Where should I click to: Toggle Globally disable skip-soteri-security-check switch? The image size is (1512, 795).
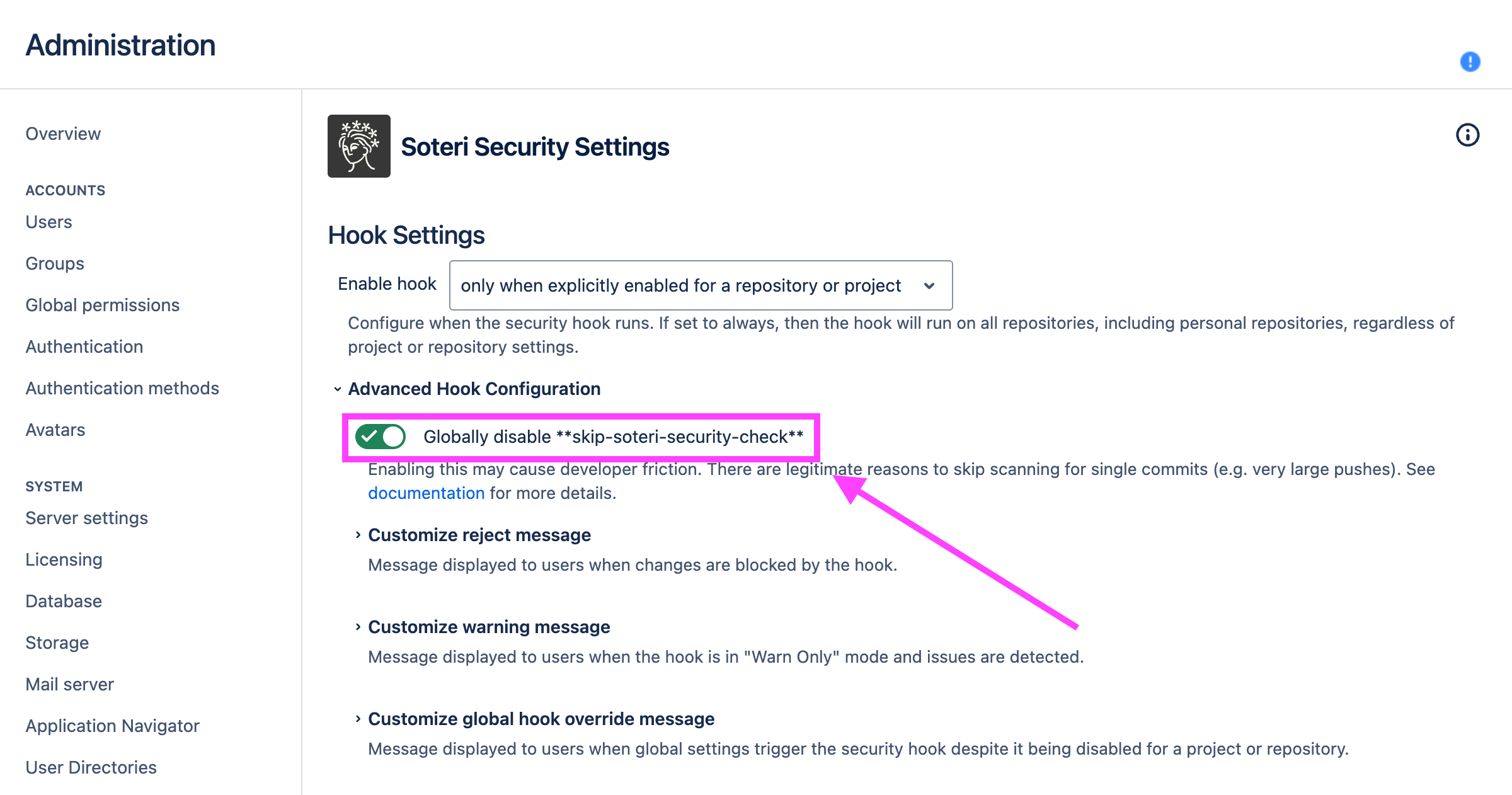point(381,437)
